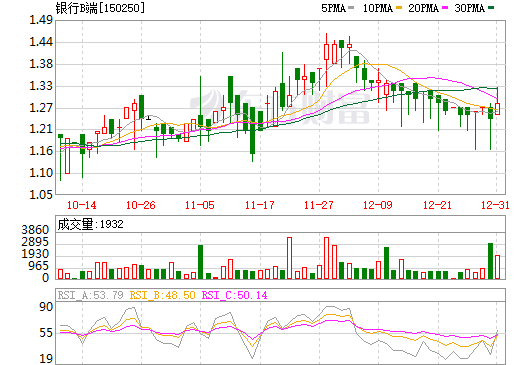Click the 11-05 date axis label

tap(200, 205)
